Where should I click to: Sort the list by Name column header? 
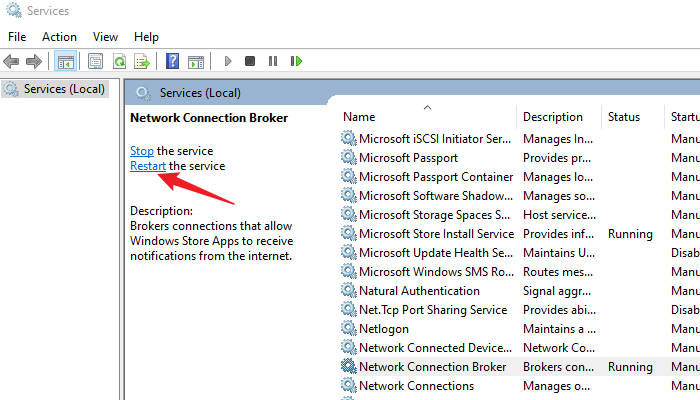(359, 117)
